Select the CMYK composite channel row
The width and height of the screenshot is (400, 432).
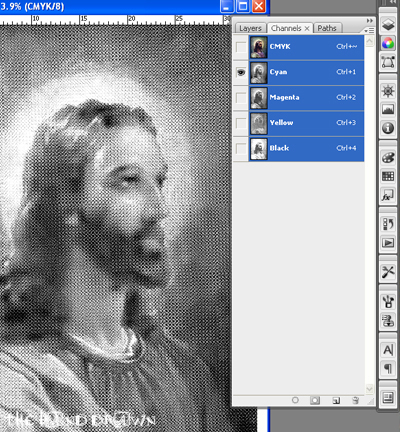click(x=306, y=47)
